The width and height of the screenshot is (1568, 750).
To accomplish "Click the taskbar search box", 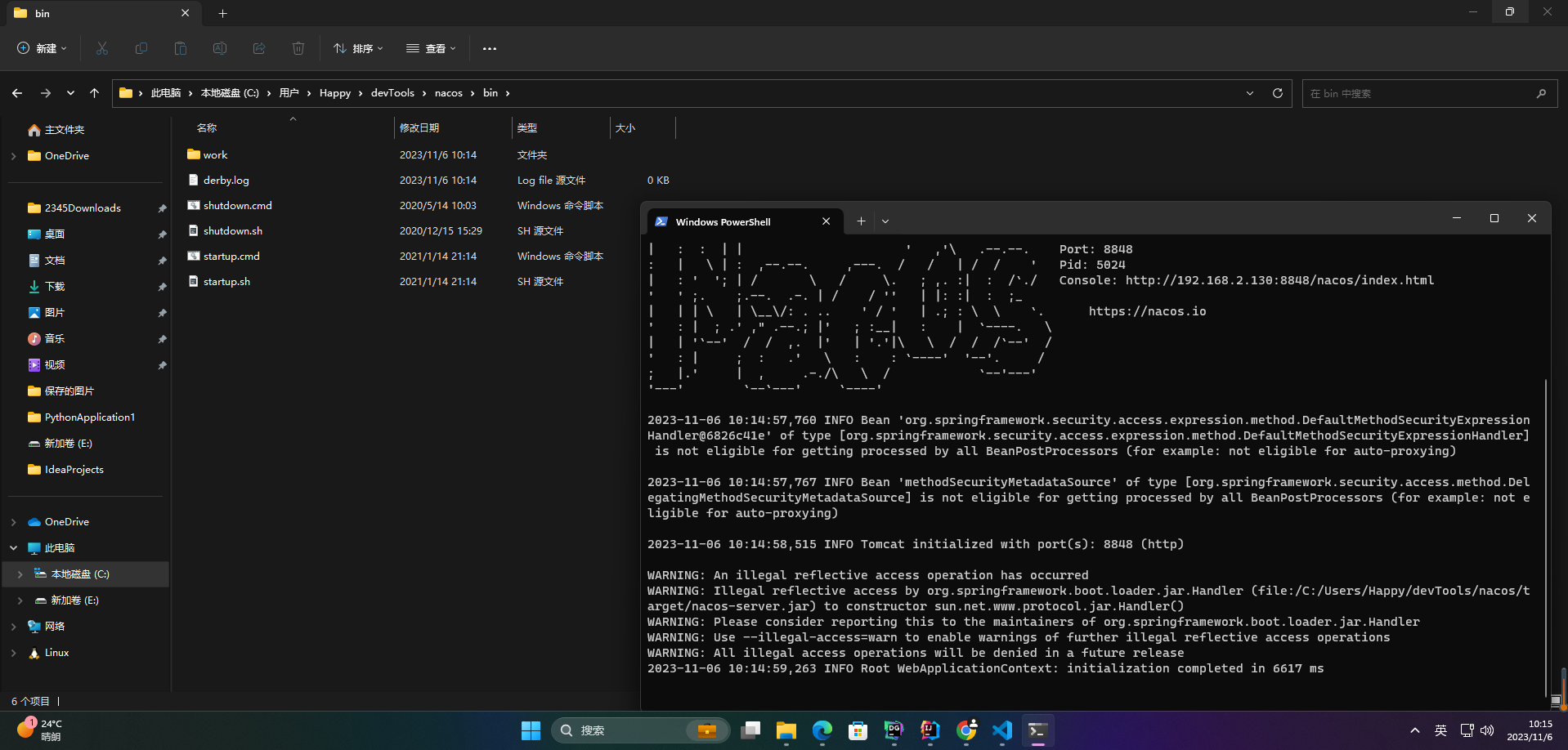I will click(x=640, y=730).
